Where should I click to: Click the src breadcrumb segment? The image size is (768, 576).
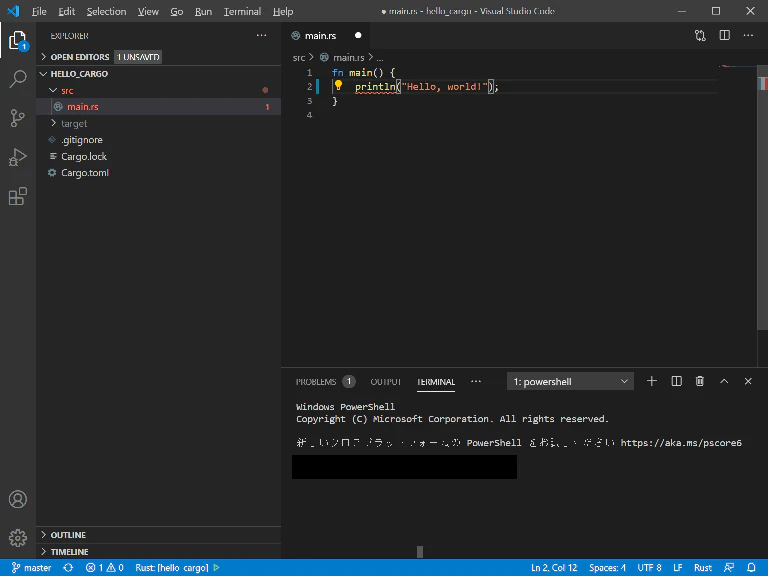299,58
